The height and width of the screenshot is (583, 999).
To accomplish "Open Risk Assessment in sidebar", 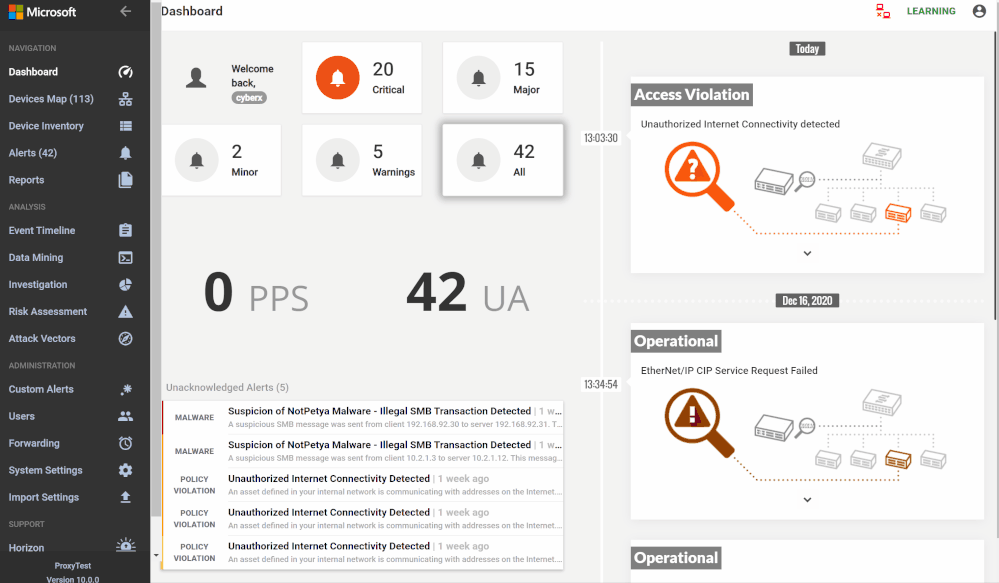I will point(48,312).
